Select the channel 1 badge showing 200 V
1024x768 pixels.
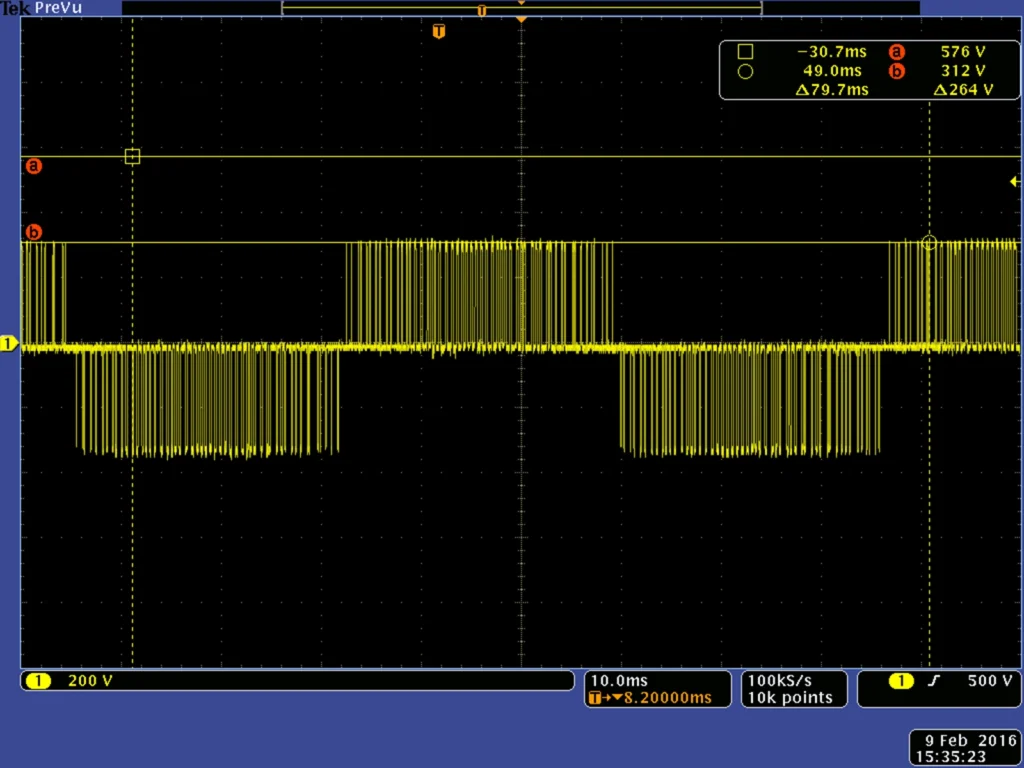(x=38, y=681)
